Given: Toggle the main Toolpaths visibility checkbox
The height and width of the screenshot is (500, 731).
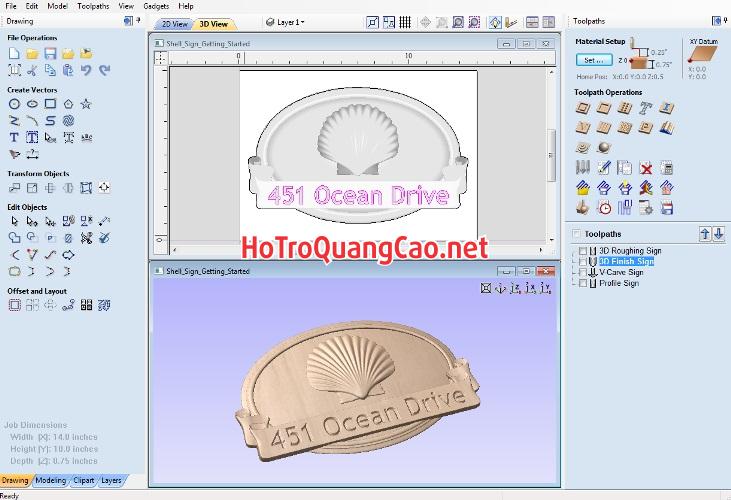Looking at the screenshot, I should (x=575, y=233).
